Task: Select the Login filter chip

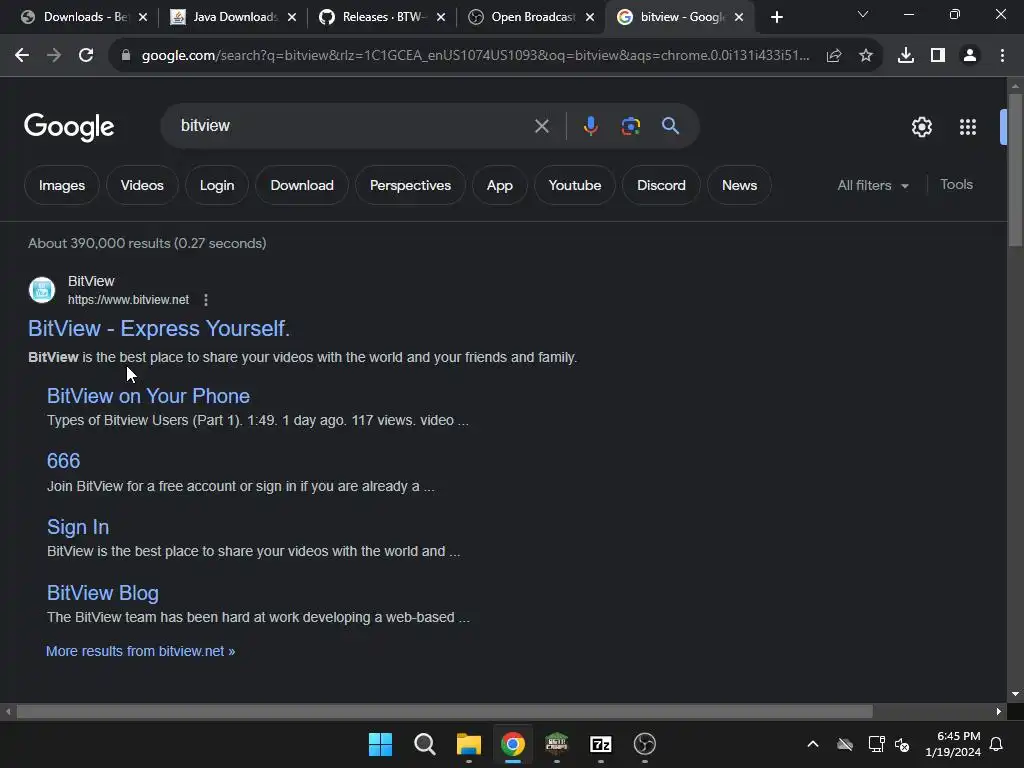Action: coord(217,185)
